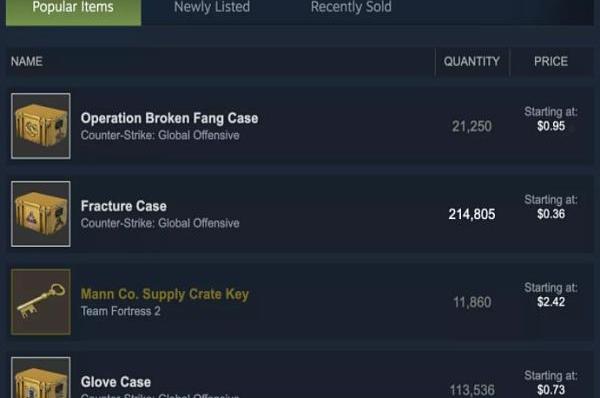
Task: Sort listings by the PRICE column
Action: [551, 62]
